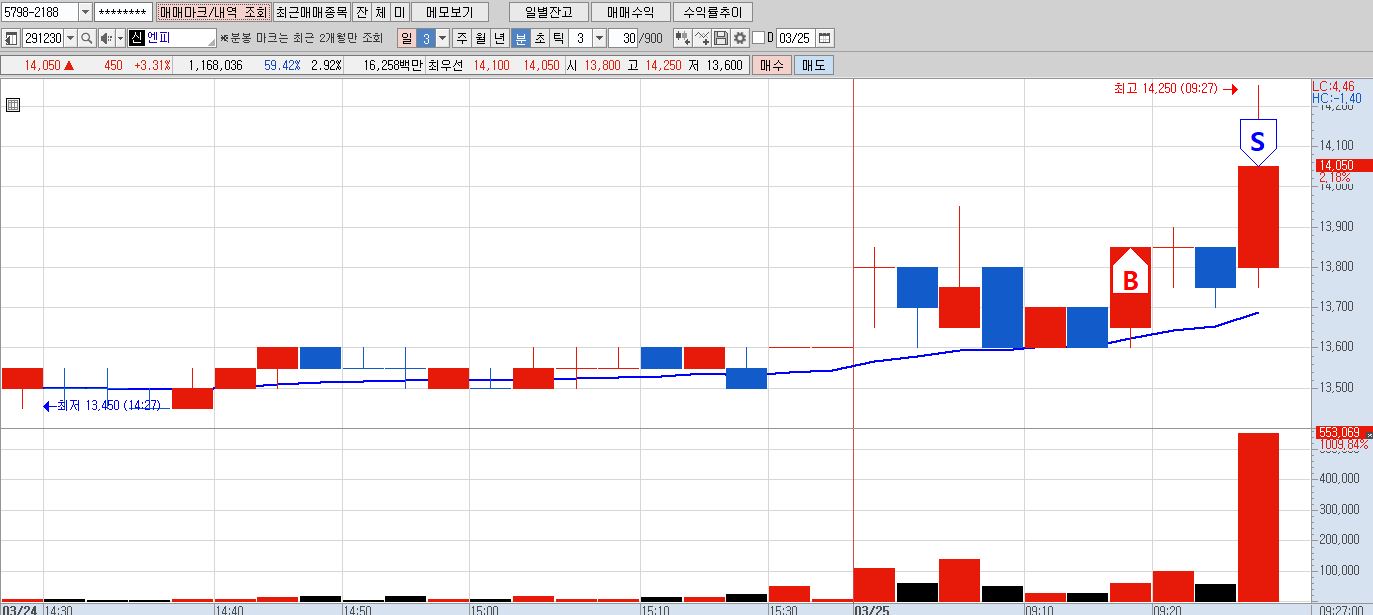Viewport: 1373px width, 615px height.
Task: Open the dropdown arrow after the 일 3 field
Action: [442, 38]
